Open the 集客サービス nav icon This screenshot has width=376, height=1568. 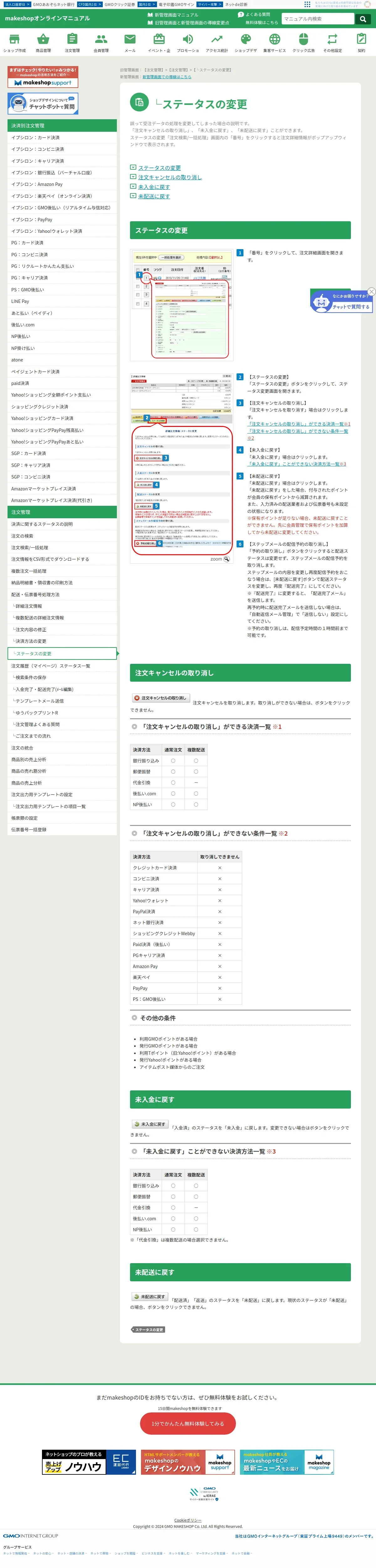[x=275, y=43]
